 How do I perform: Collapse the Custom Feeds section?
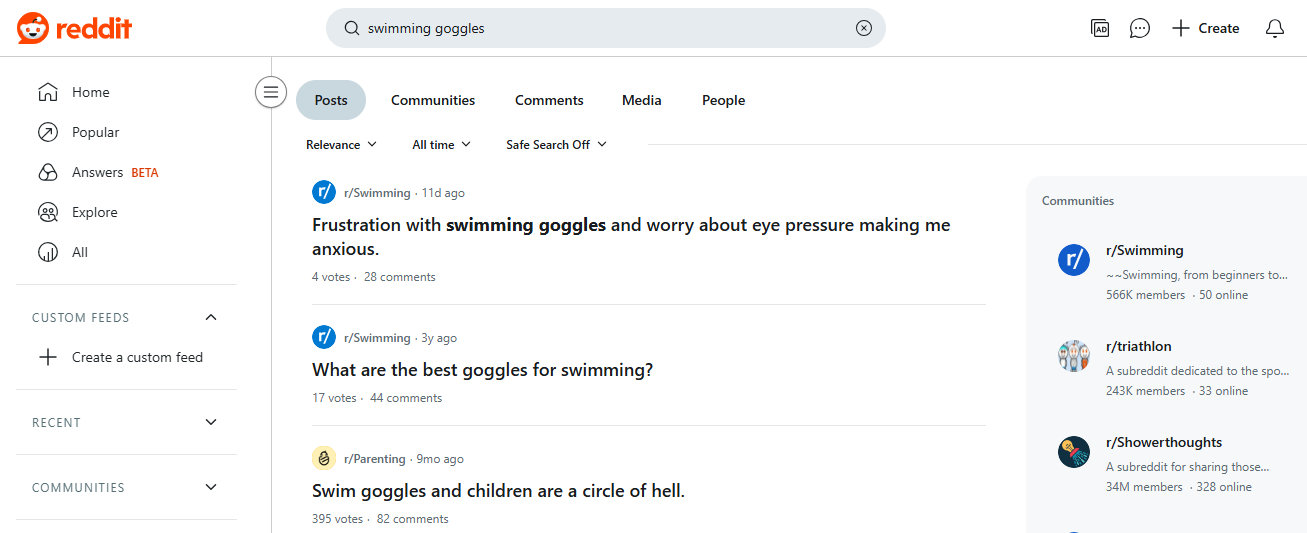click(210, 317)
